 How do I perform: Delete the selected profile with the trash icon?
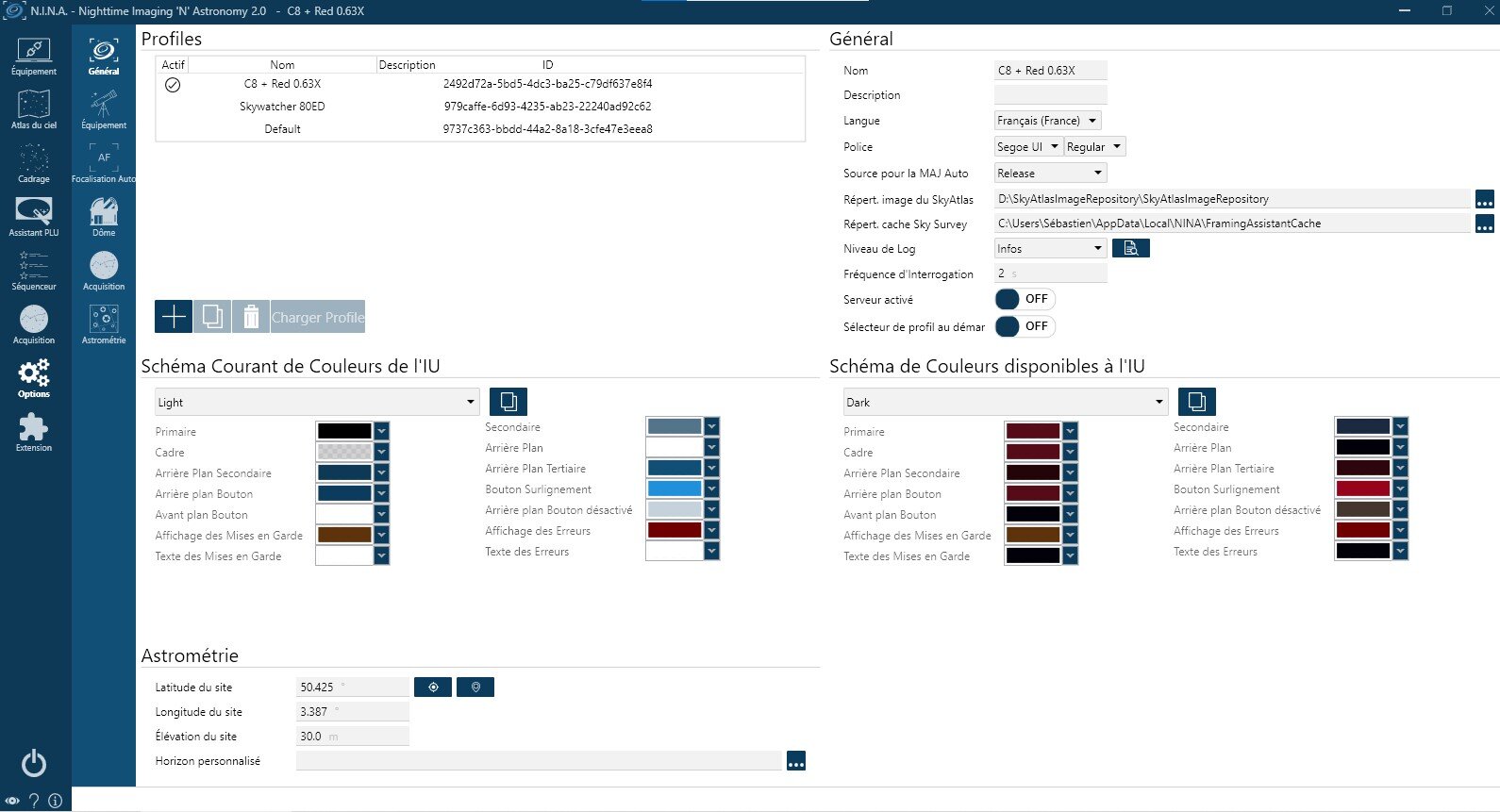coord(251,317)
